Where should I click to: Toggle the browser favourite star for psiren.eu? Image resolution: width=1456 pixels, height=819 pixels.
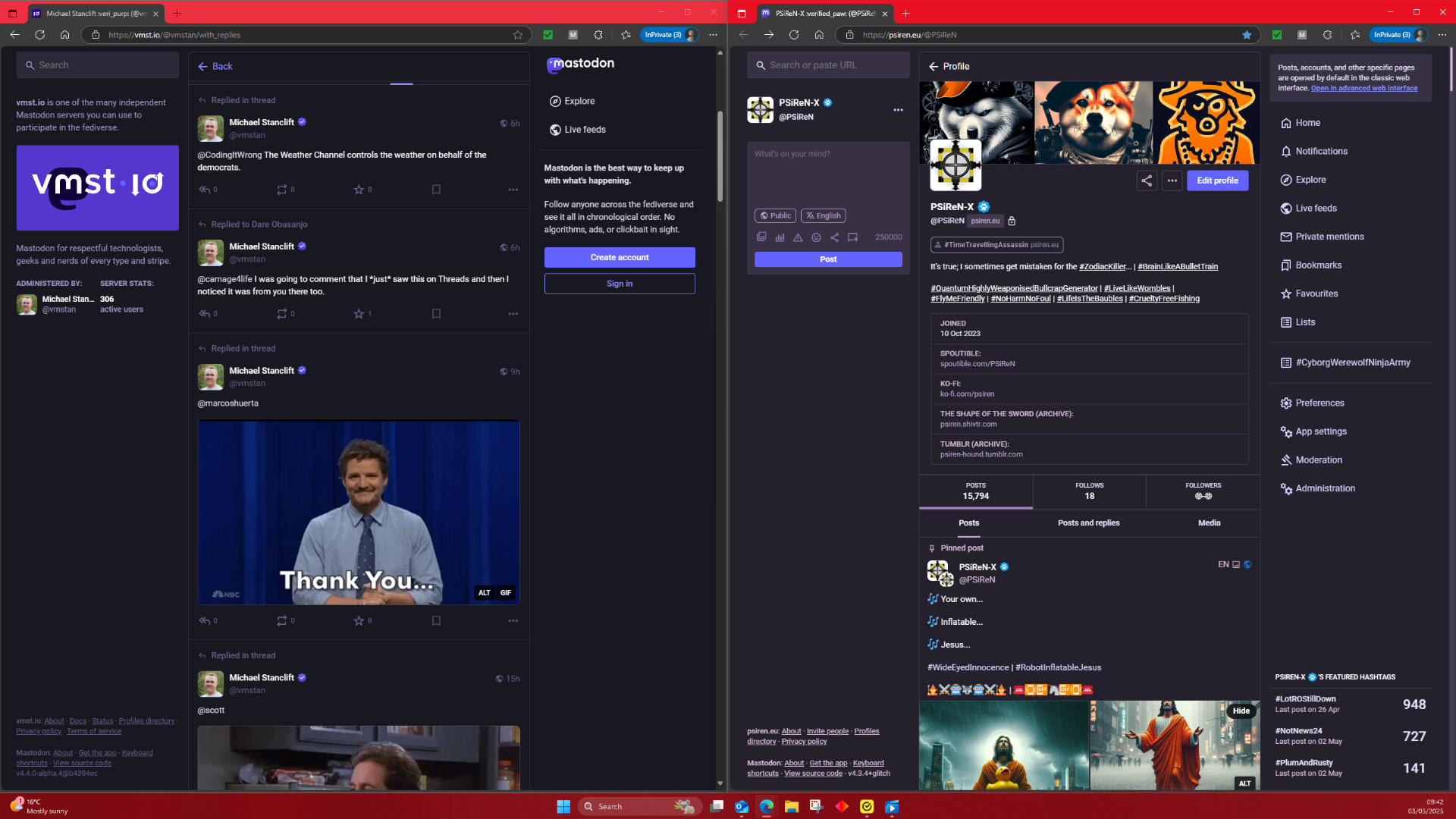pos(1247,35)
